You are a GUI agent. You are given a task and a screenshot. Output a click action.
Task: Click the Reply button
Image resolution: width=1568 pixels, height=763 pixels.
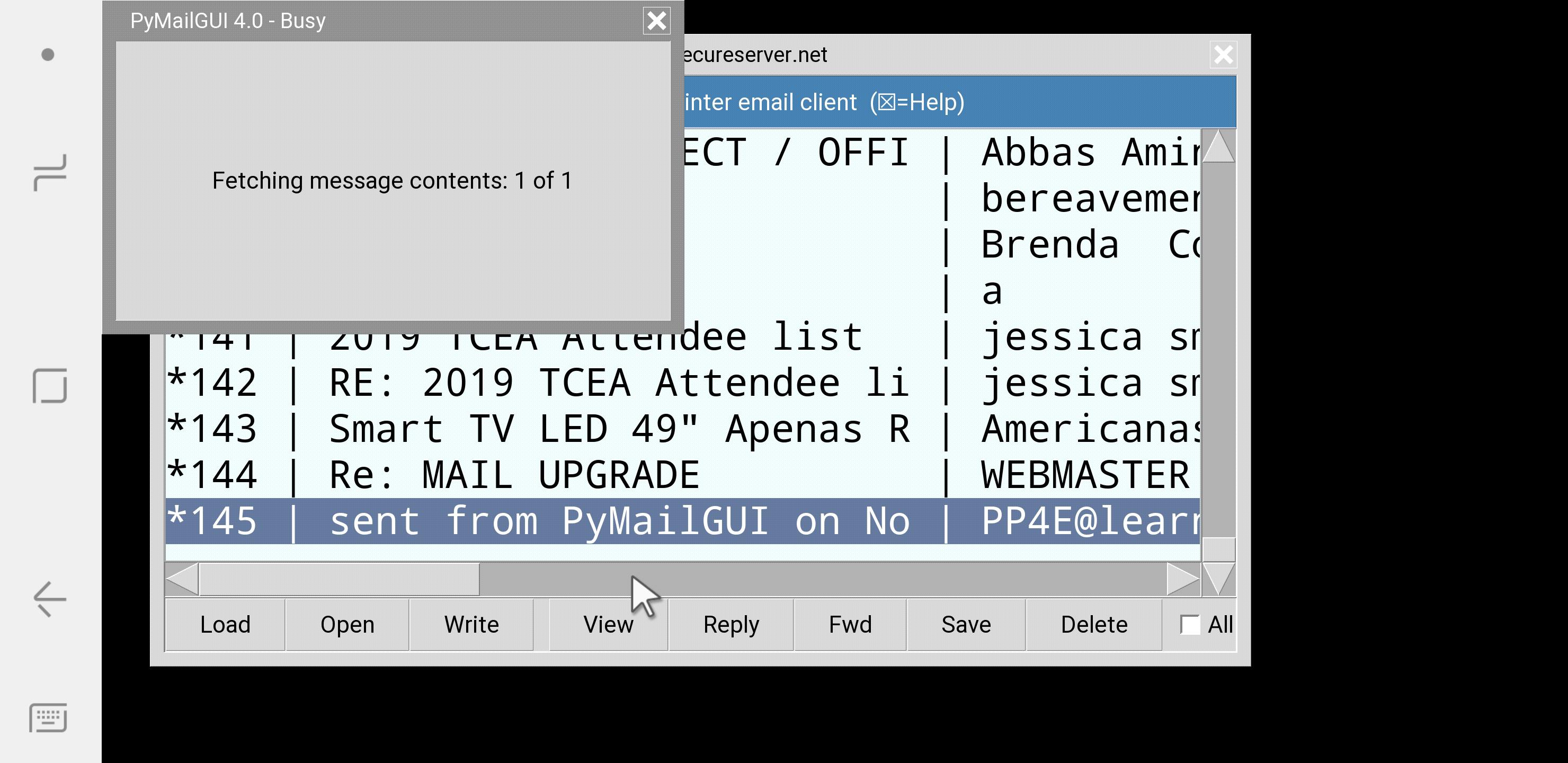pyautogui.click(x=730, y=625)
